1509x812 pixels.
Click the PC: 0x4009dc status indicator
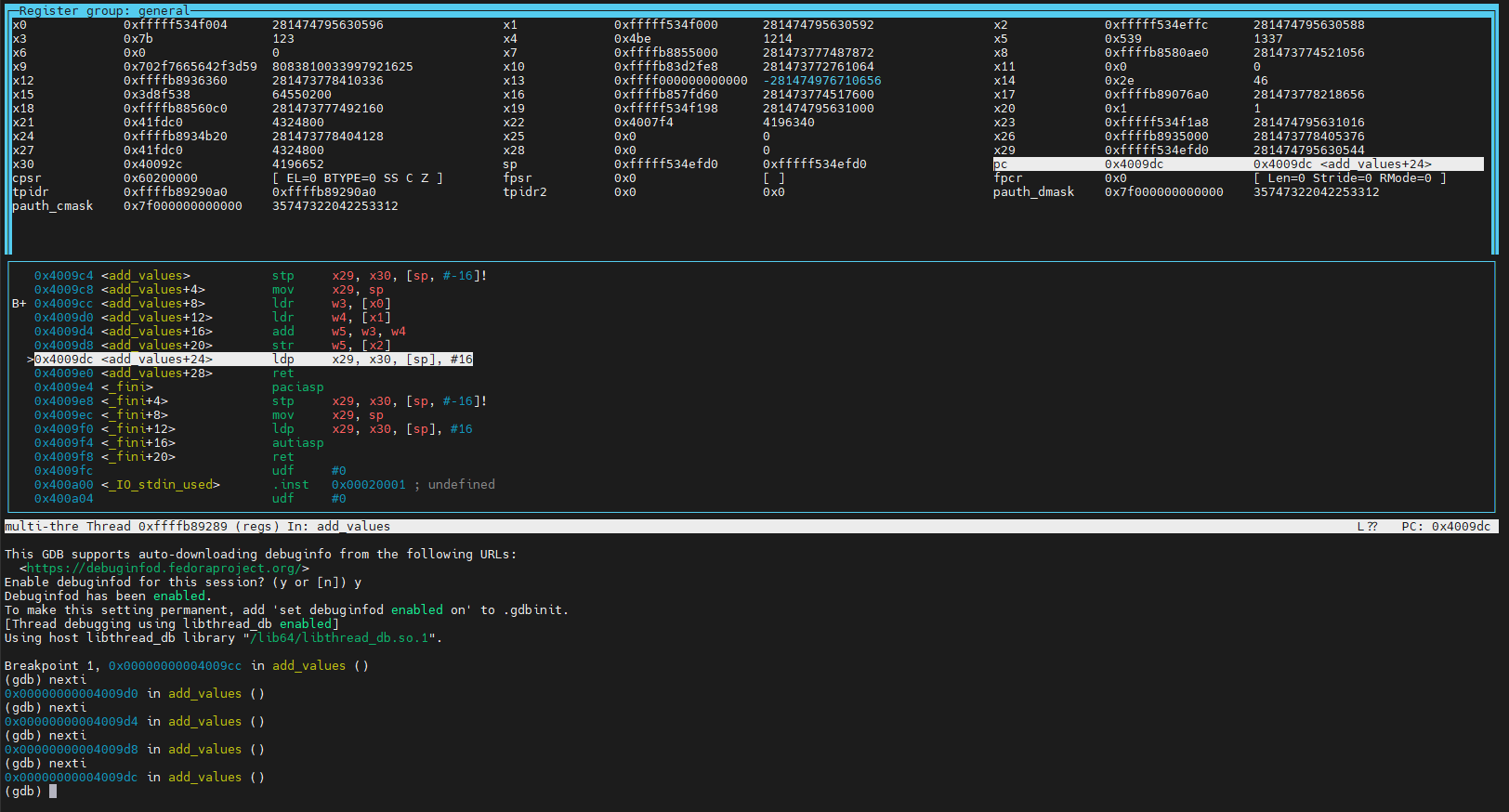point(1447,527)
